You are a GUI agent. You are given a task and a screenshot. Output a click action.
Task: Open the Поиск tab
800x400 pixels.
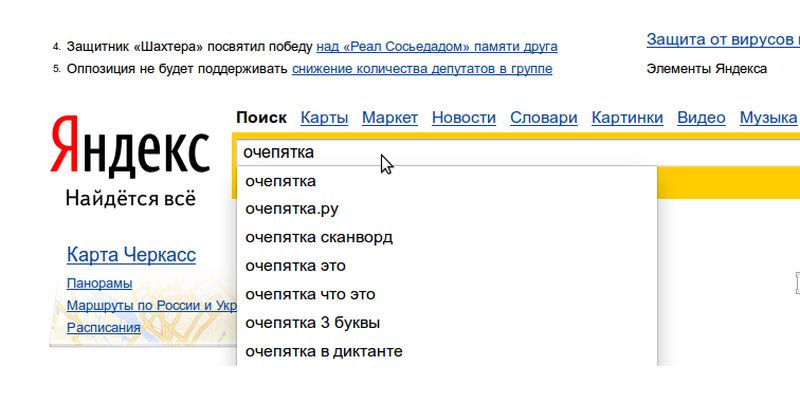(261, 118)
